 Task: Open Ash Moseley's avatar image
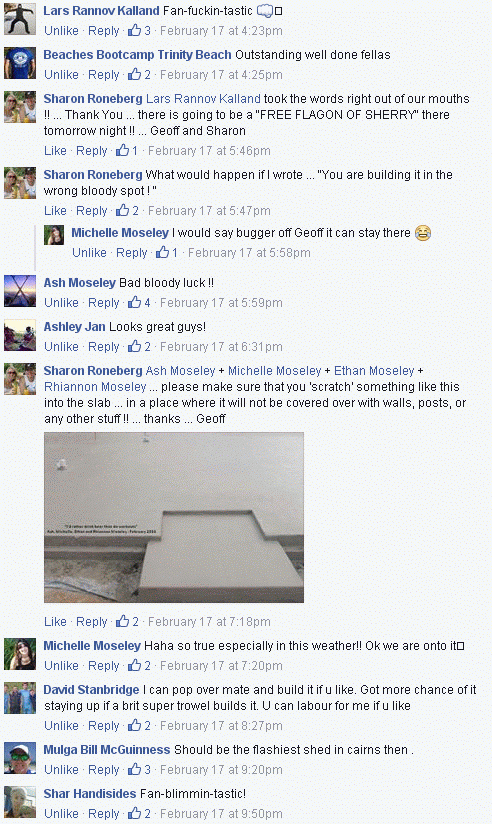20,291
